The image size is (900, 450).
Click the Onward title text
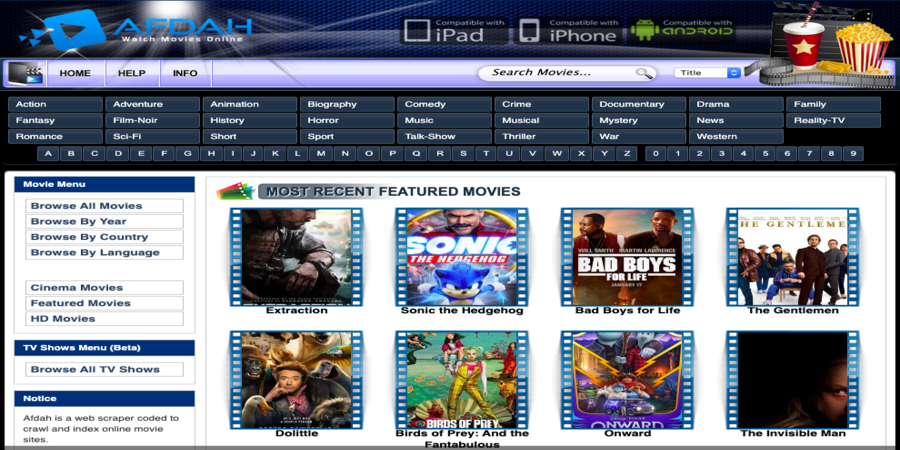[x=627, y=433]
